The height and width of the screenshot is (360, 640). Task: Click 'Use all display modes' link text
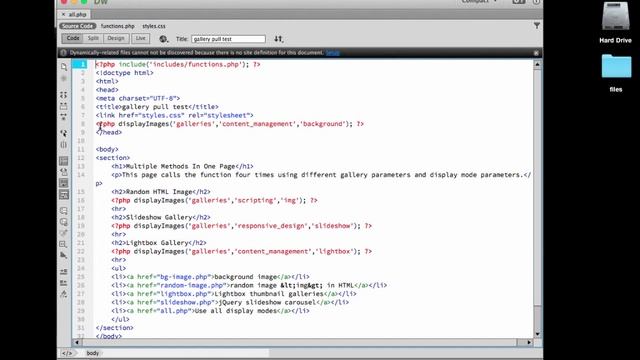tap(236, 311)
